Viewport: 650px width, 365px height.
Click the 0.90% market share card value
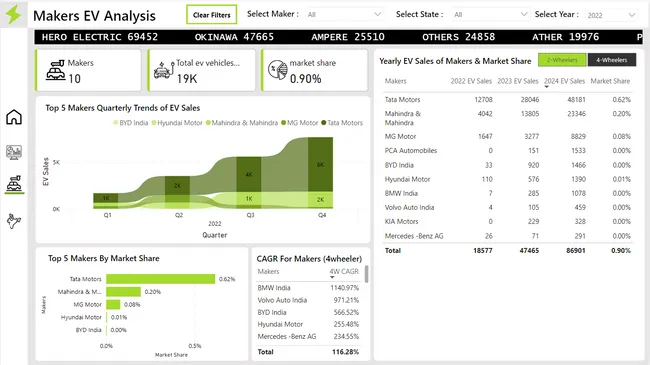tap(306, 78)
